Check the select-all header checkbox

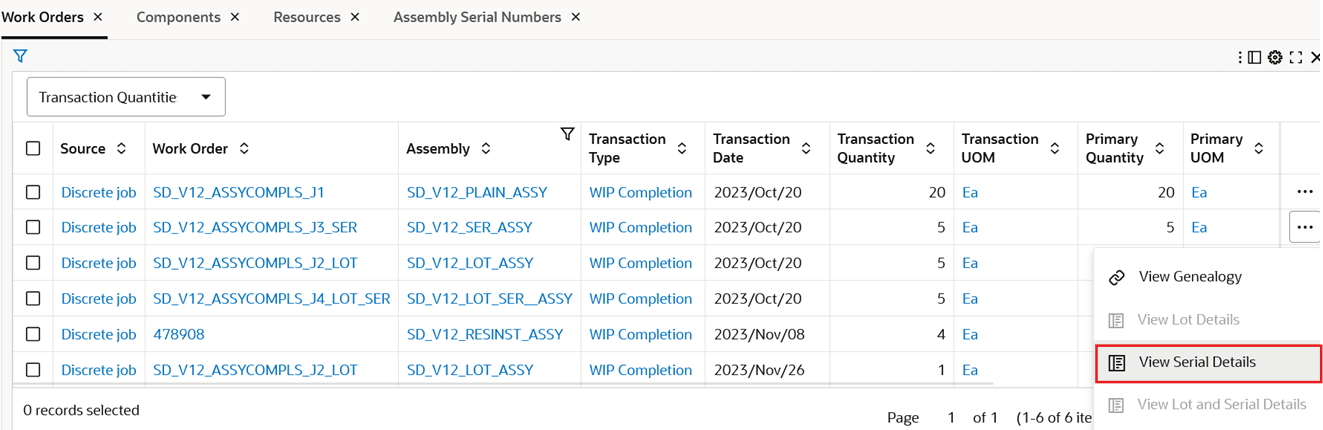tap(33, 148)
